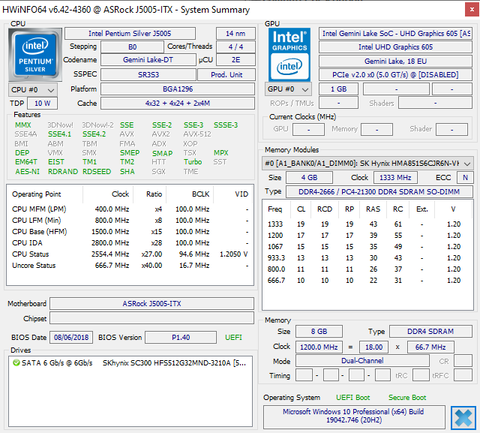
Task: Click the BIOS Date field
Action: [x=71, y=337]
